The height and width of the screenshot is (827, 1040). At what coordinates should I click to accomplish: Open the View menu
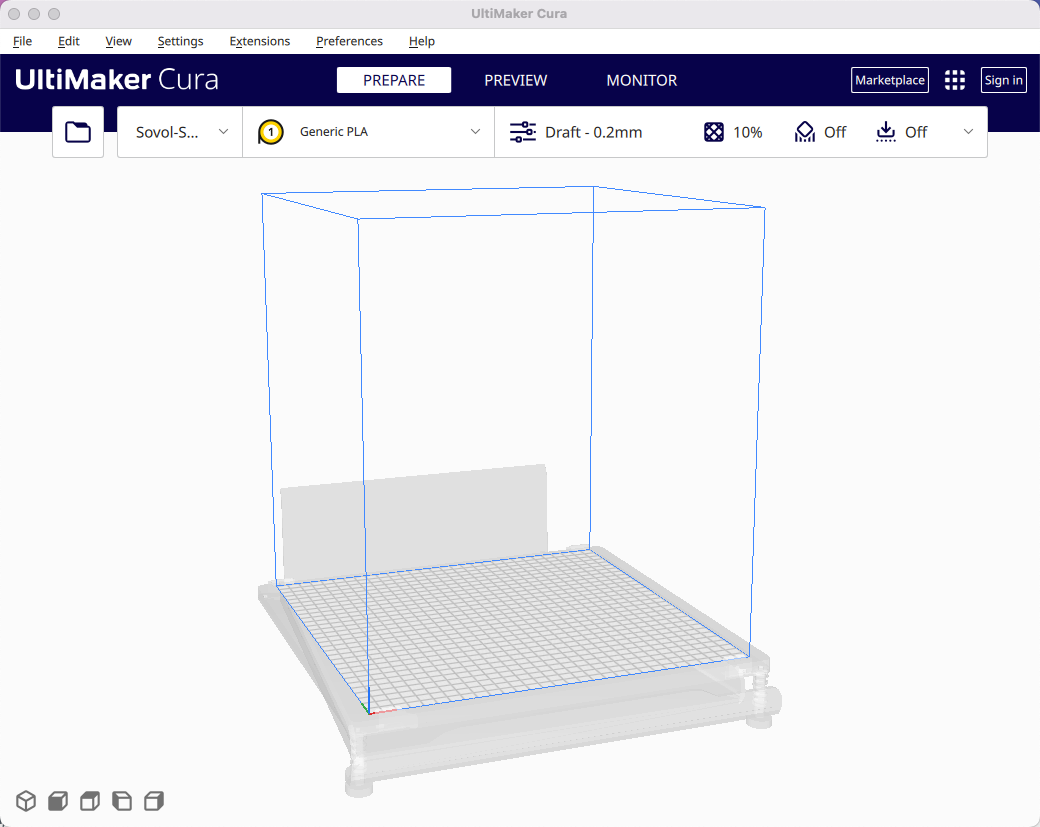click(x=118, y=41)
